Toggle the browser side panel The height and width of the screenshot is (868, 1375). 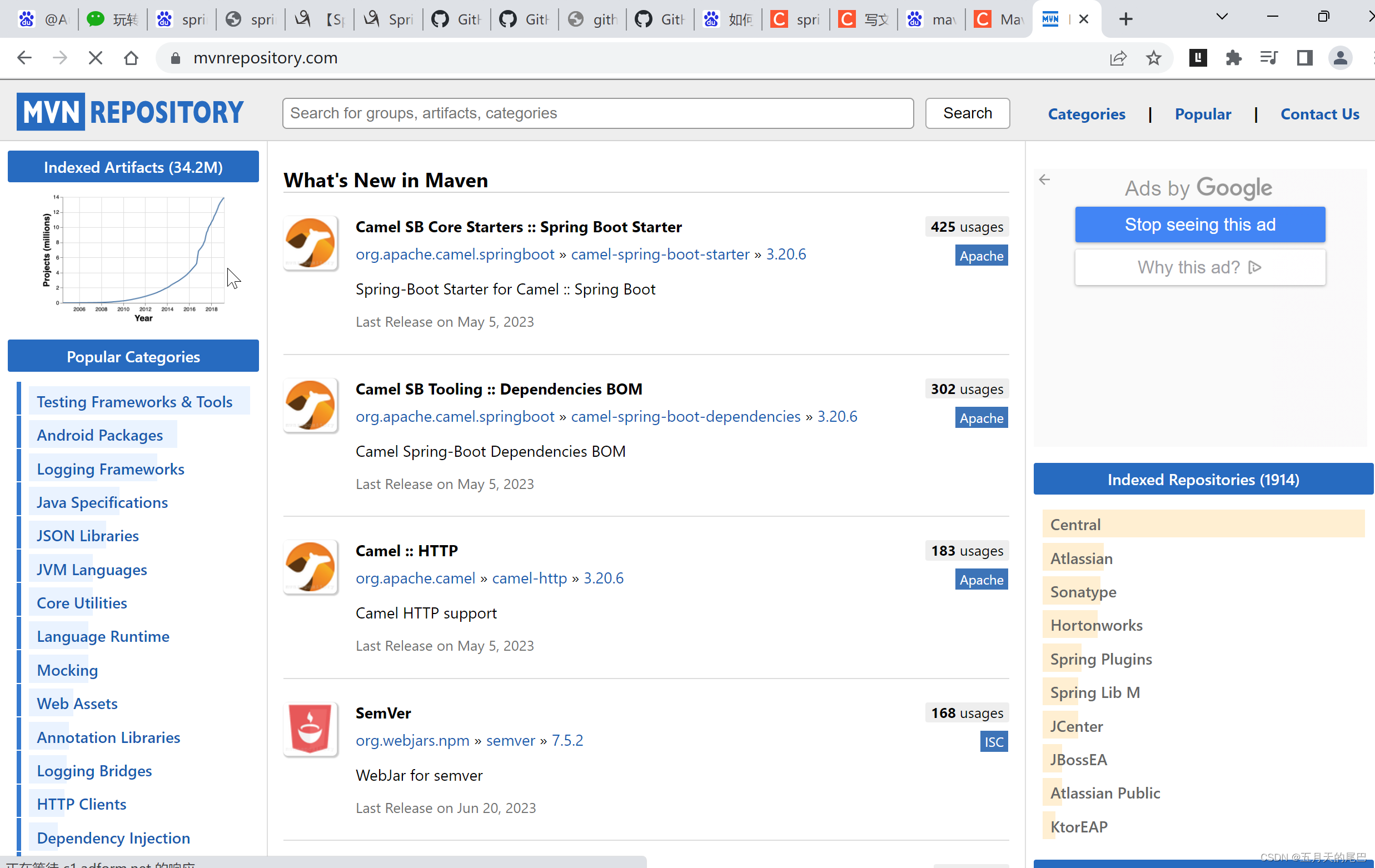pyautogui.click(x=1304, y=58)
